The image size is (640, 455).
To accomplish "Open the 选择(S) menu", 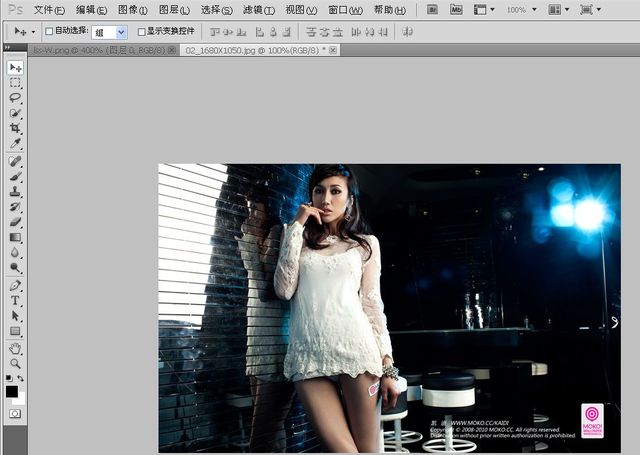I will click(216, 10).
